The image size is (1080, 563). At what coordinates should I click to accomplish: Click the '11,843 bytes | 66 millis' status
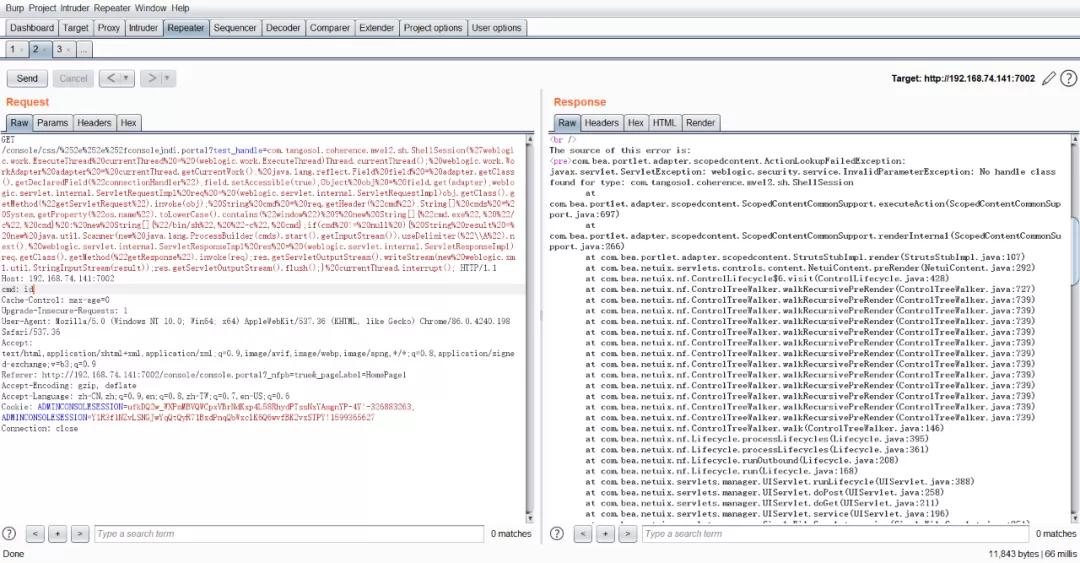pyautogui.click(x=1032, y=553)
